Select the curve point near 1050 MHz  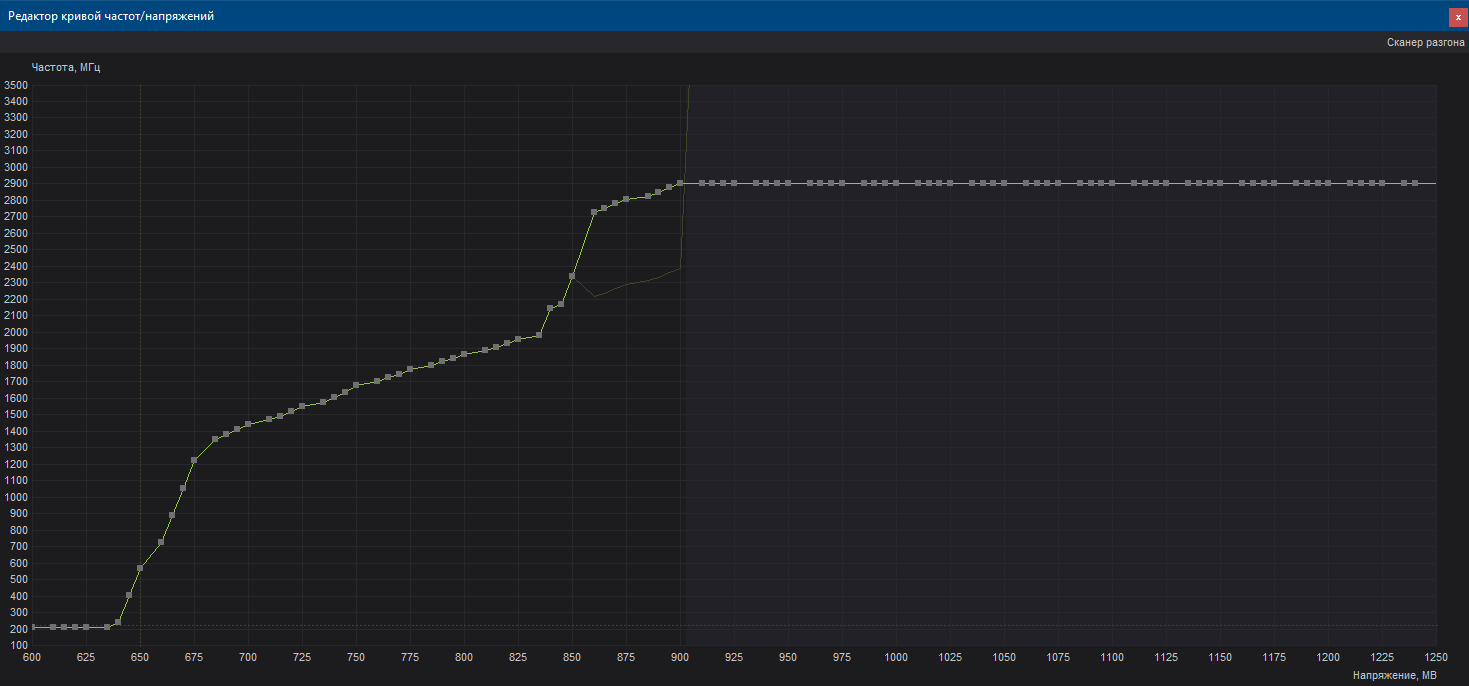(183, 488)
